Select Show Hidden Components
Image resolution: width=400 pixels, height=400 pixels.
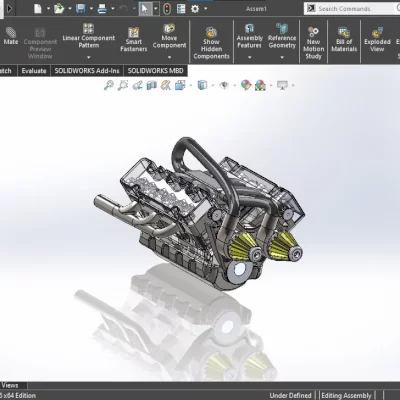click(x=211, y=43)
